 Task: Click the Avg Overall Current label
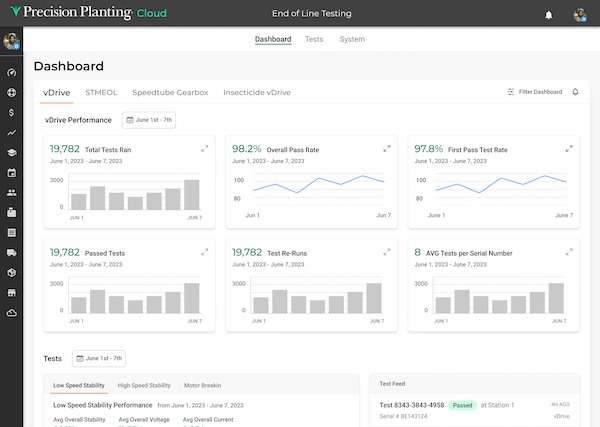pos(208,420)
